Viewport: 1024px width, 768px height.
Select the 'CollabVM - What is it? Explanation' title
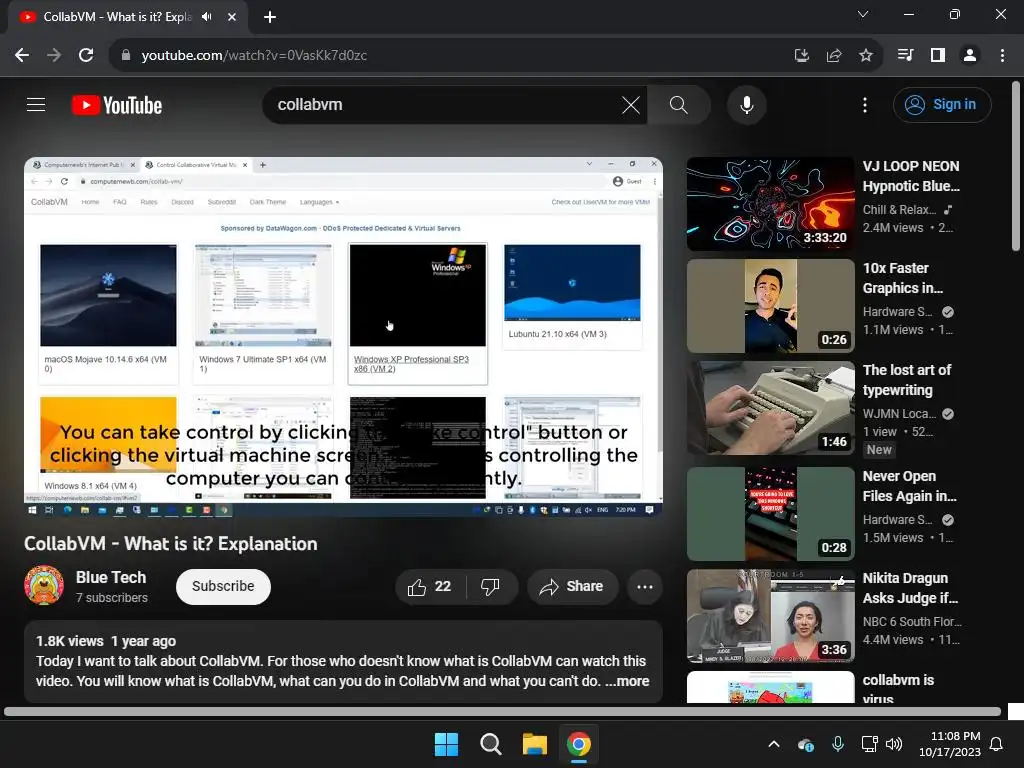click(170, 543)
